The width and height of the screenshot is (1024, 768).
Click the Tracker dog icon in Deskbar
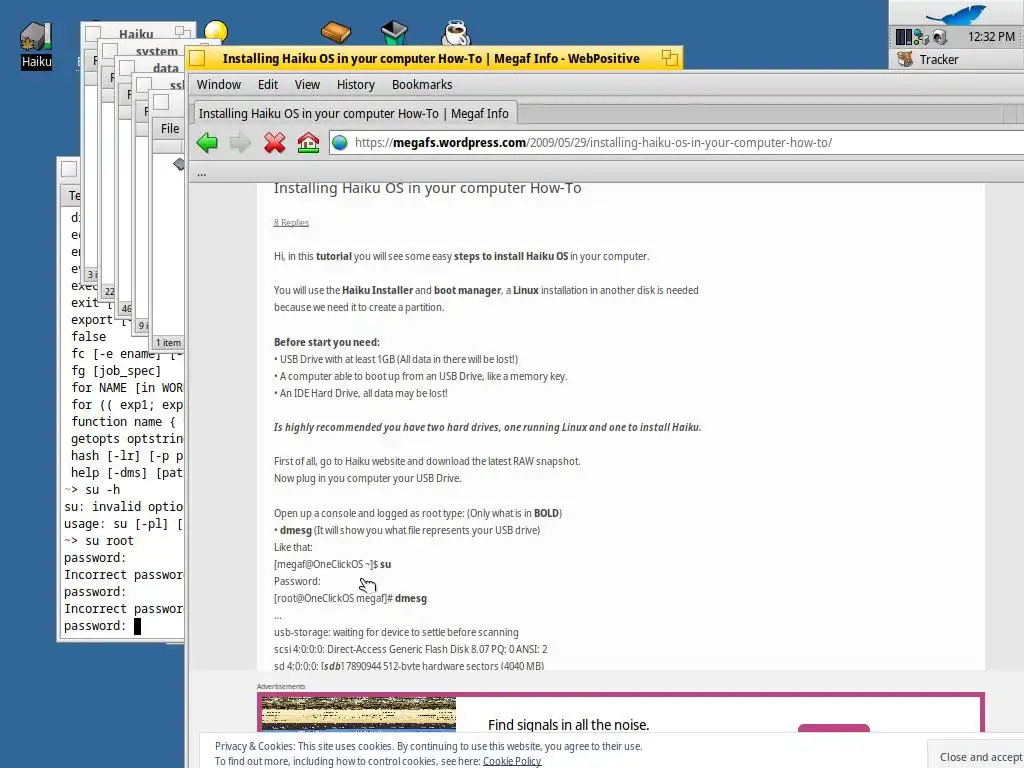pos(905,59)
